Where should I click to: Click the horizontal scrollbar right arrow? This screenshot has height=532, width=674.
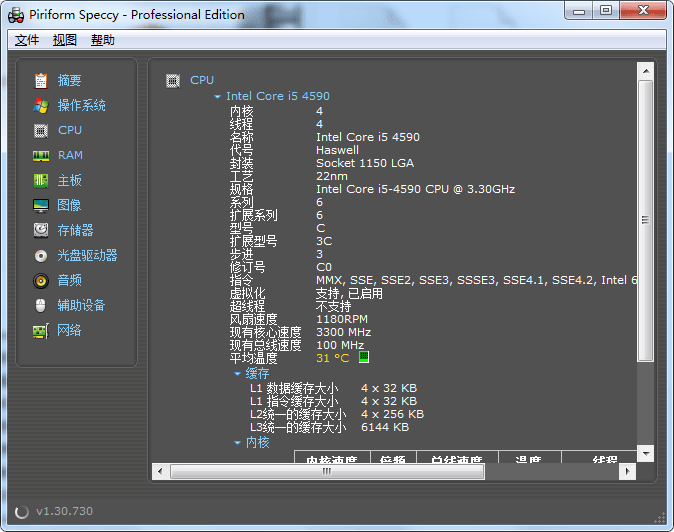627,471
